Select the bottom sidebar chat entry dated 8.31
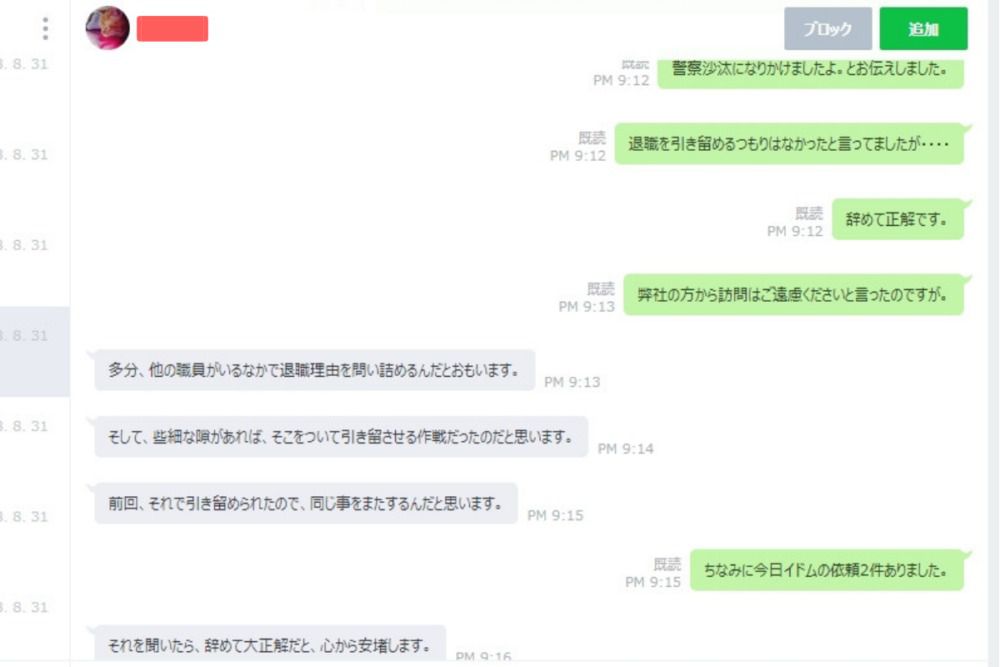Screen dimensions: 1000x667 pos(34,607)
